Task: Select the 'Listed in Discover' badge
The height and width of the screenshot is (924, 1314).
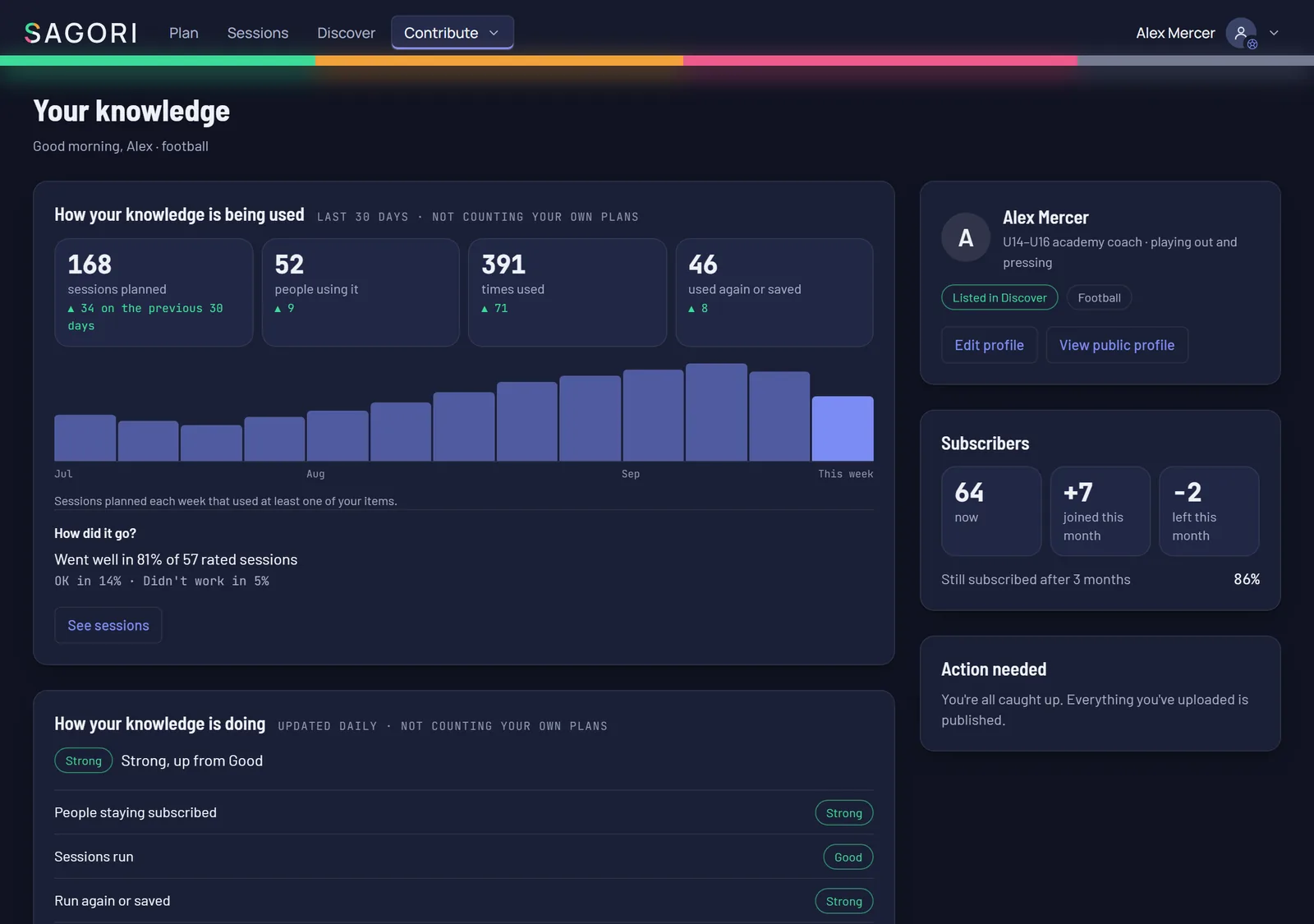Action: point(999,297)
